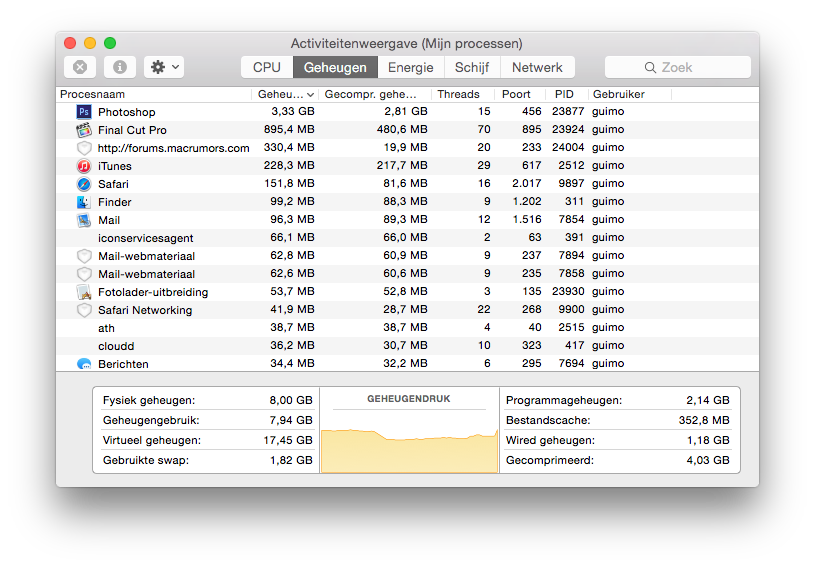The height and width of the screenshot is (567, 815).
Task: Select the Photoshop process name
Action: [x=127, y=112]
